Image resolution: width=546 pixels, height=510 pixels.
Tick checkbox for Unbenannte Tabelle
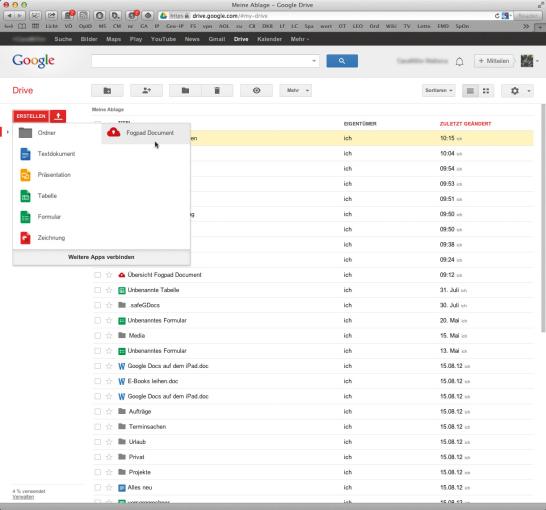coord(98,290)
